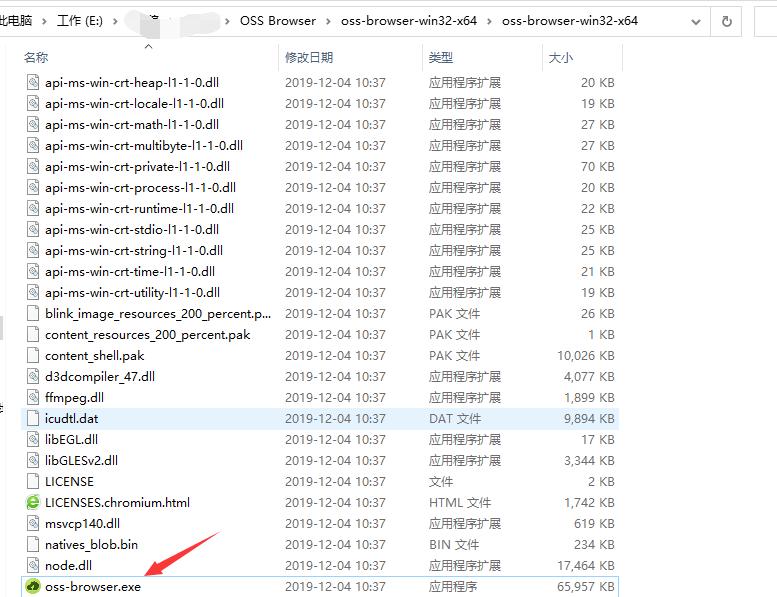Image resolution: width=777 pixels, height=597 pixels.
Task: Click the oss-browser.exe application icon
Action: pyautogui.click(x=33, y=587)
